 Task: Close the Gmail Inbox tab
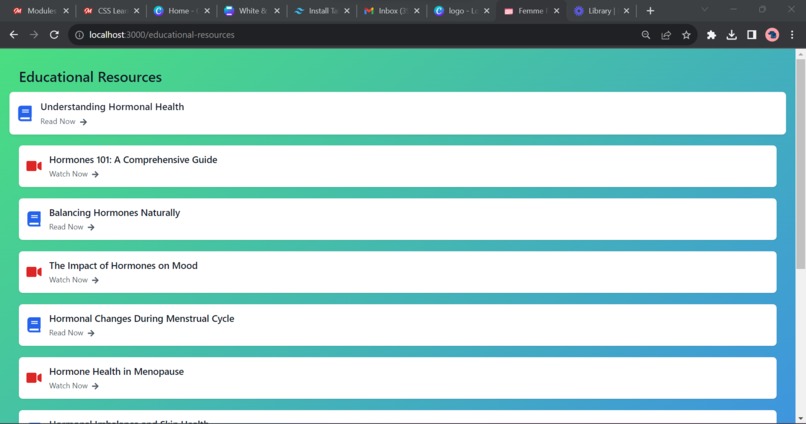(416, 11)
